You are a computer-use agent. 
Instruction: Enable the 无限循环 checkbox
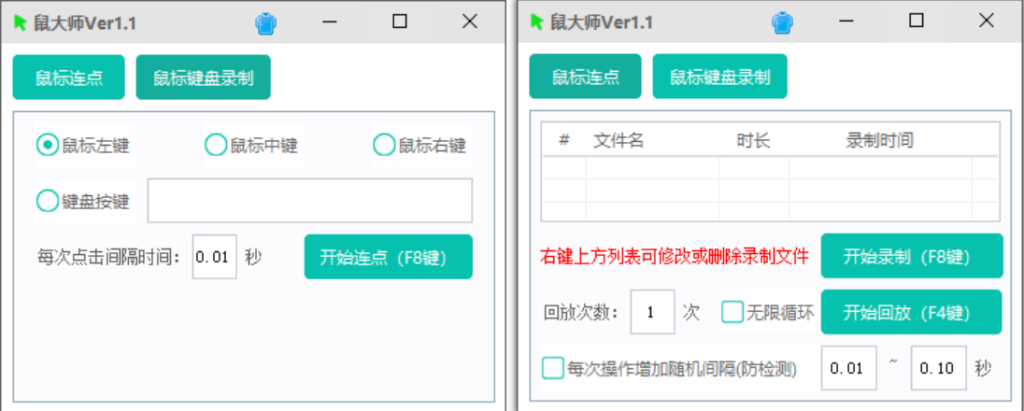tap(733, 312)
